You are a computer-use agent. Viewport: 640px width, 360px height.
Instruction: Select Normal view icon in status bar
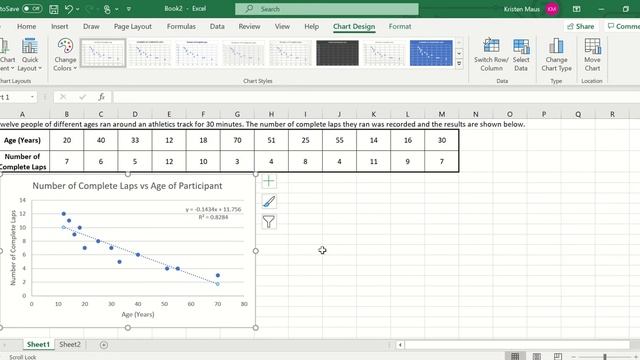point(515,356)
